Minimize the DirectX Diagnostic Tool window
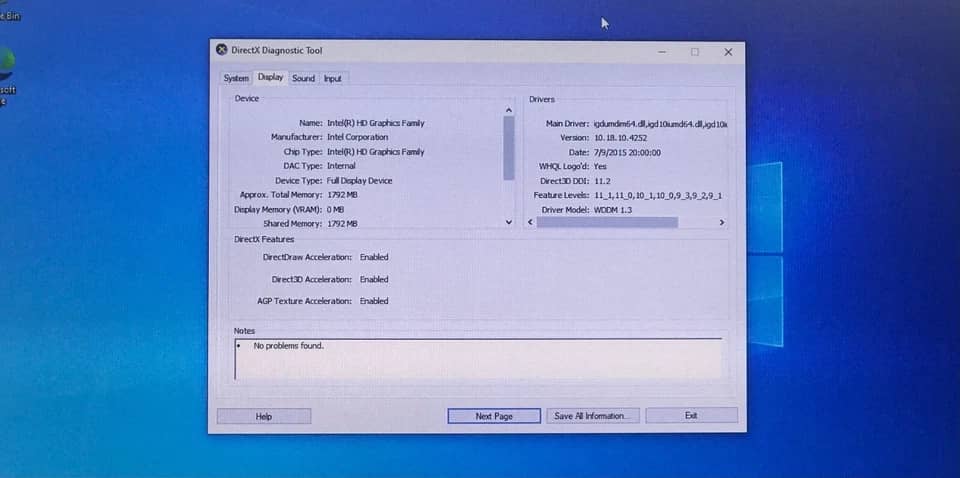960x478 pixels. coord(662,52)
